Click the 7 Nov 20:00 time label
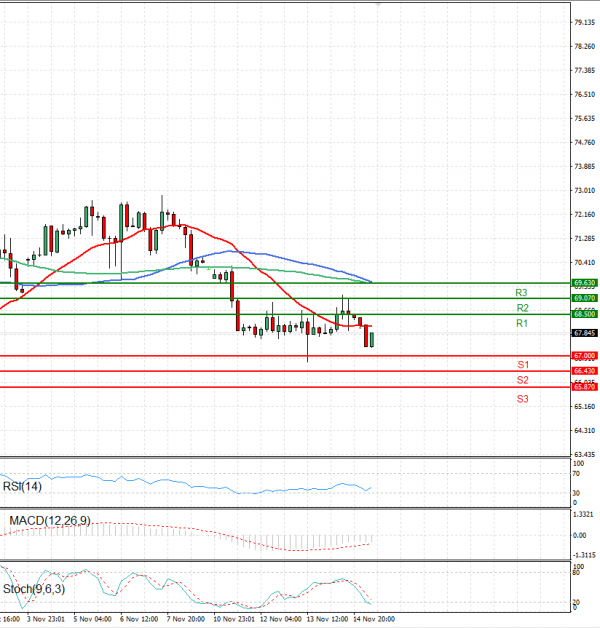The width and height of the screenshot is (600, 628). pyautogui.click(x=186, y=619)
